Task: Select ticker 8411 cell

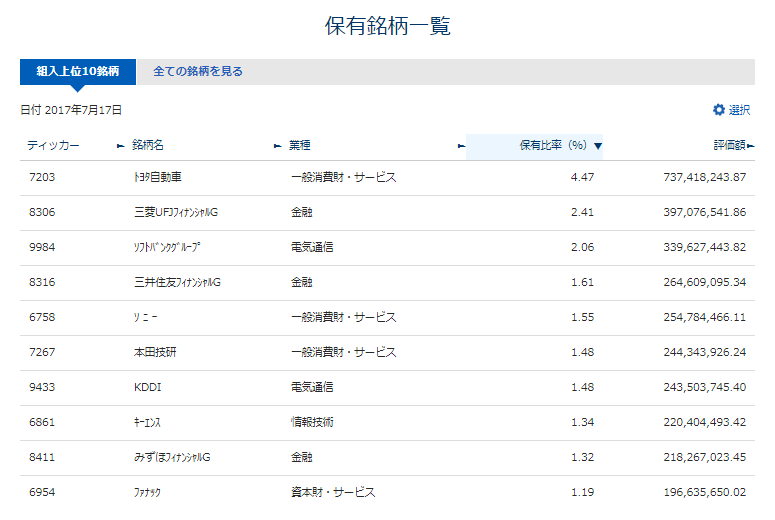Action: coord(42,457)
